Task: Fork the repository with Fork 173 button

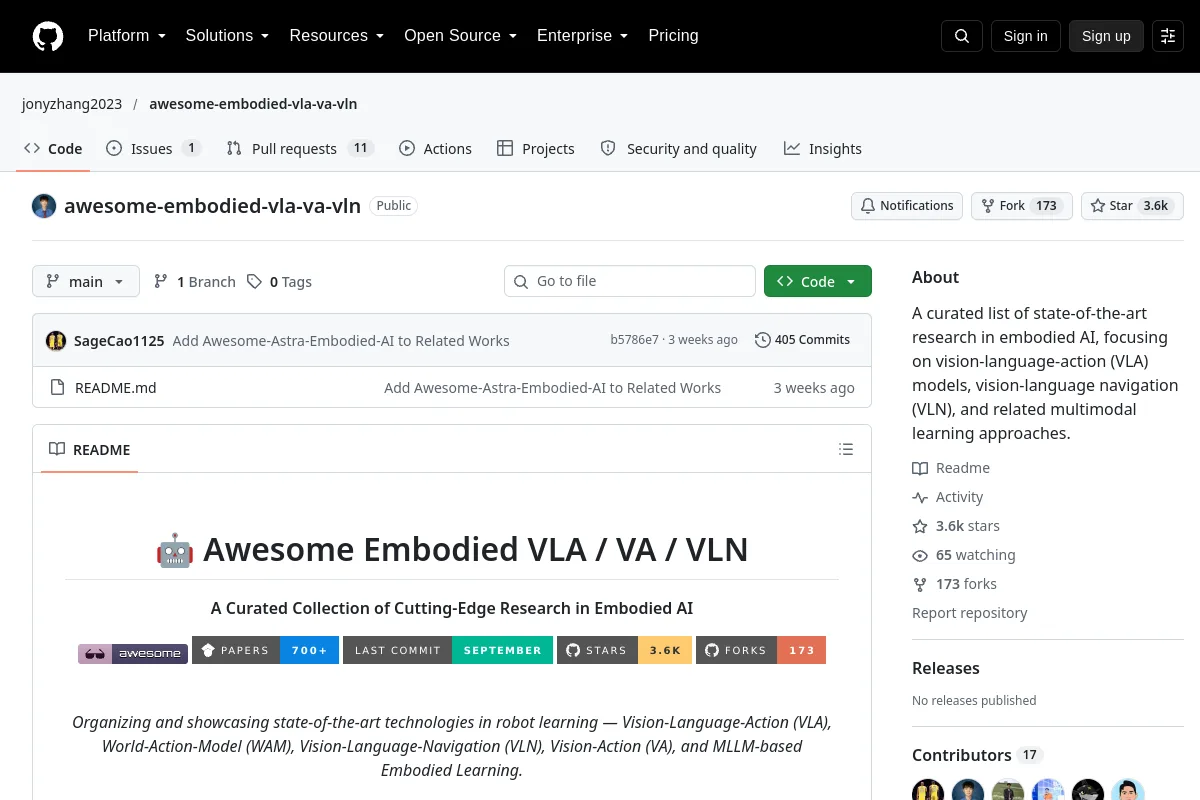Action: click(x=1021, y=206)
